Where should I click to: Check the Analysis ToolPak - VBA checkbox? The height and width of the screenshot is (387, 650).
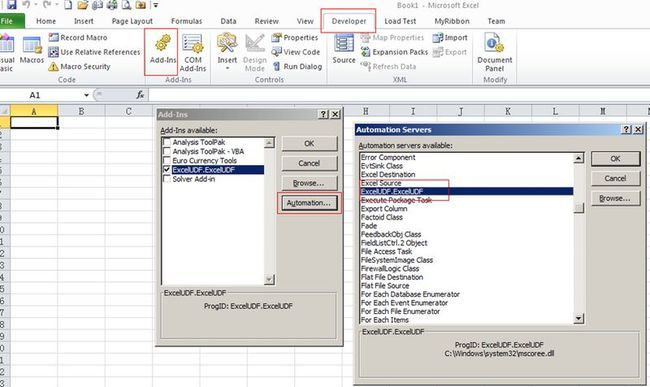point(167,151)
